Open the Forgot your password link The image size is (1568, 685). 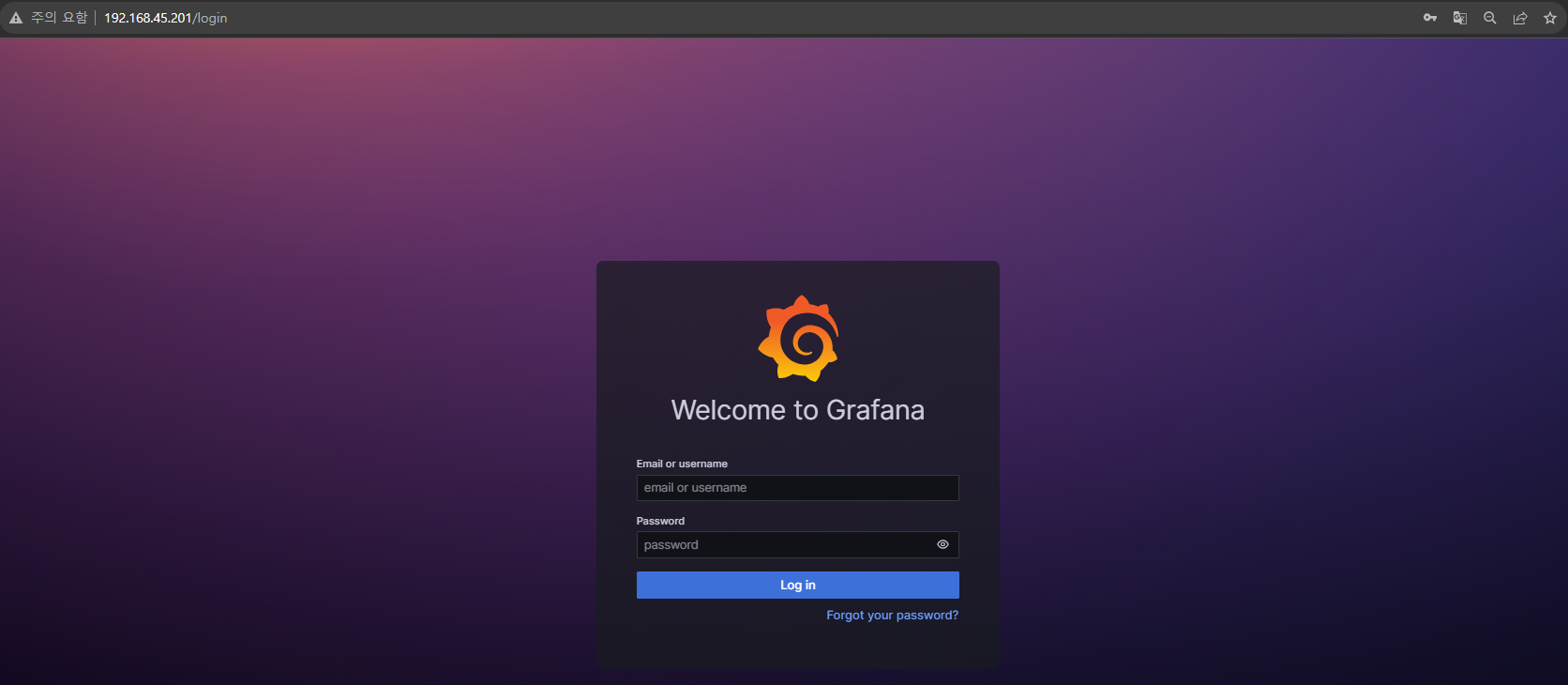pos(892,616)
